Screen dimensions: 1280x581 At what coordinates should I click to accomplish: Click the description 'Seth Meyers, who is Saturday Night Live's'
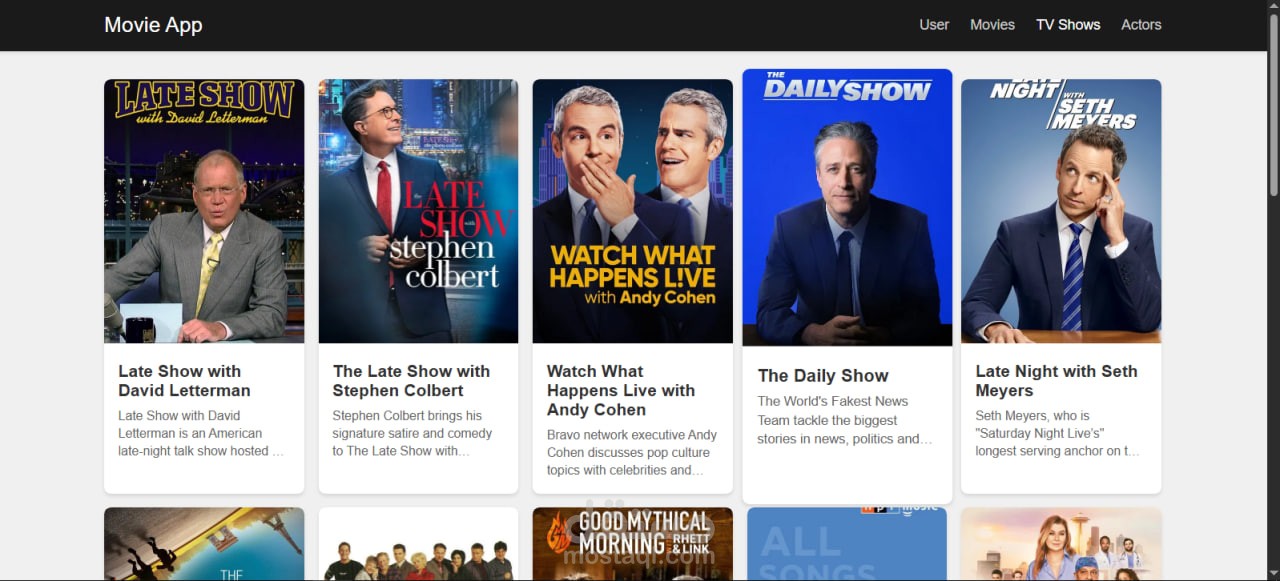coord(1057,433)
